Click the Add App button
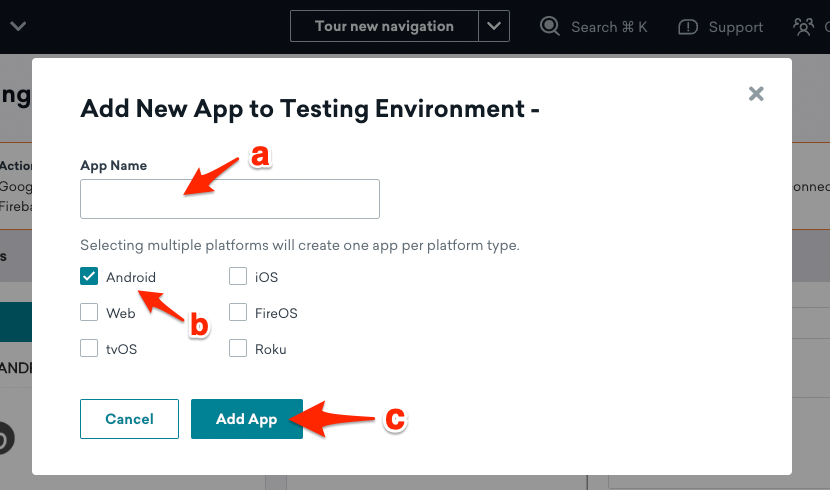Image resolution: width=830 pixels, height=490 pixels. pyautogui.click(x=247, y=419)
